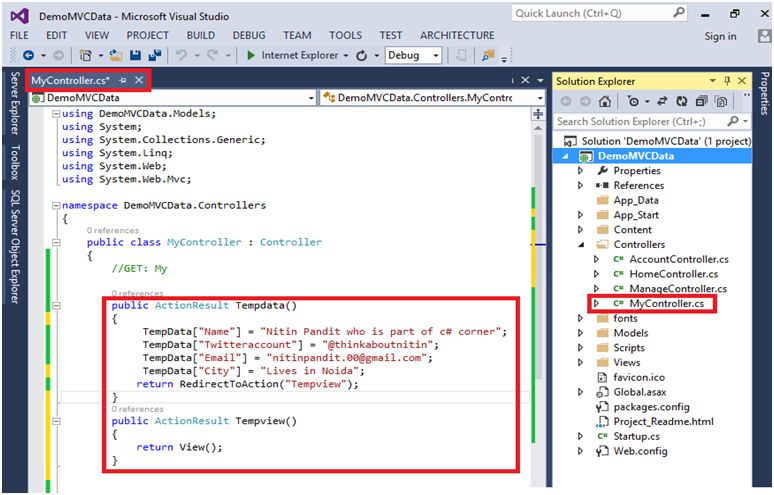Pin the MyController.cs tab

(x=123, y=80)
